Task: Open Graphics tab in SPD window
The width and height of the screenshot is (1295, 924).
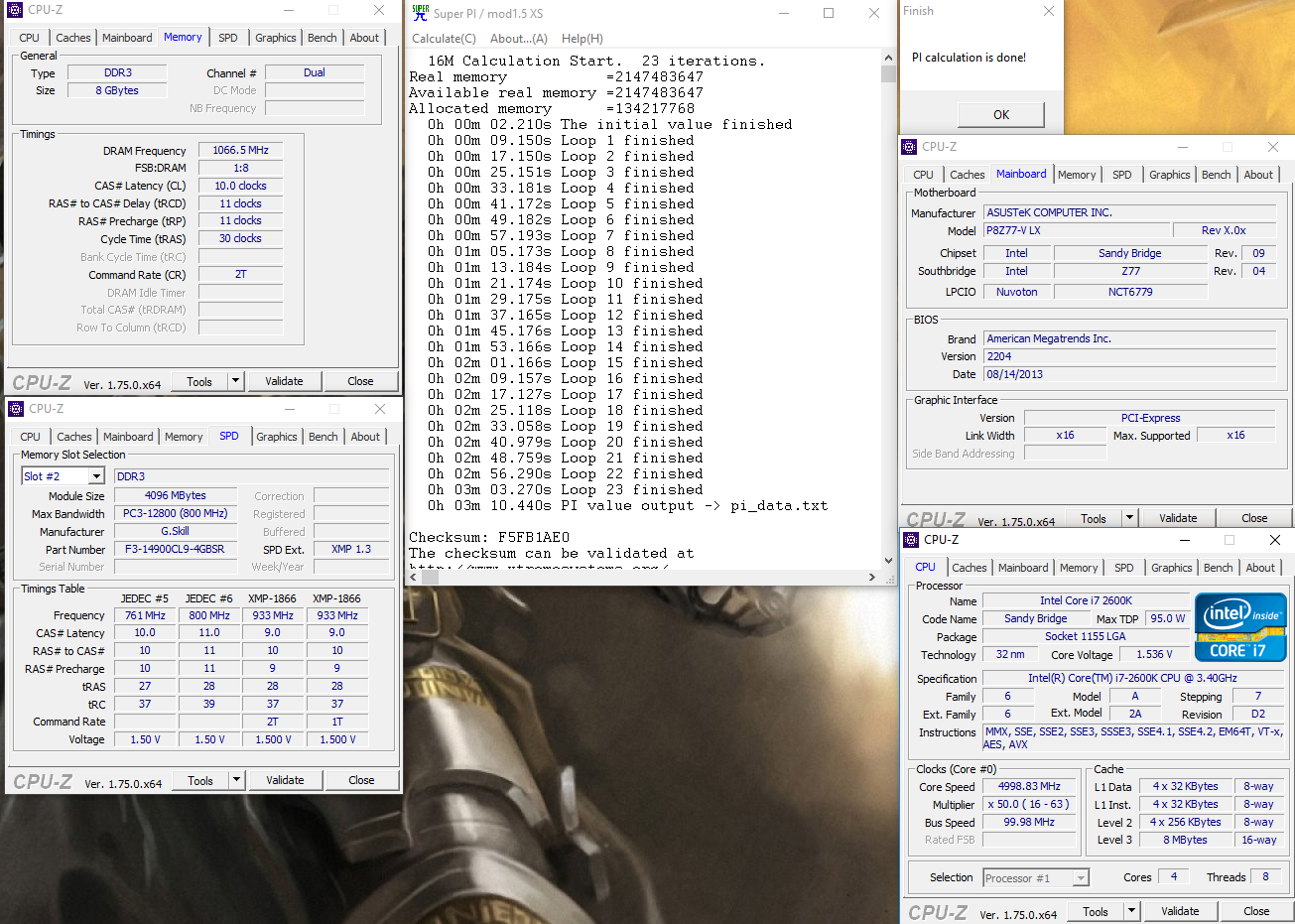Action: (277, 437)
